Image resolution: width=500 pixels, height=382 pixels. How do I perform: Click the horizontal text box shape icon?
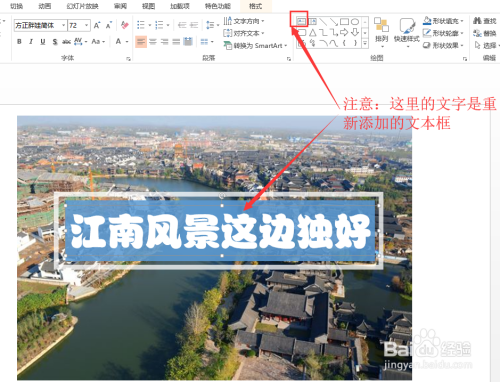click(x=301, y=22)
